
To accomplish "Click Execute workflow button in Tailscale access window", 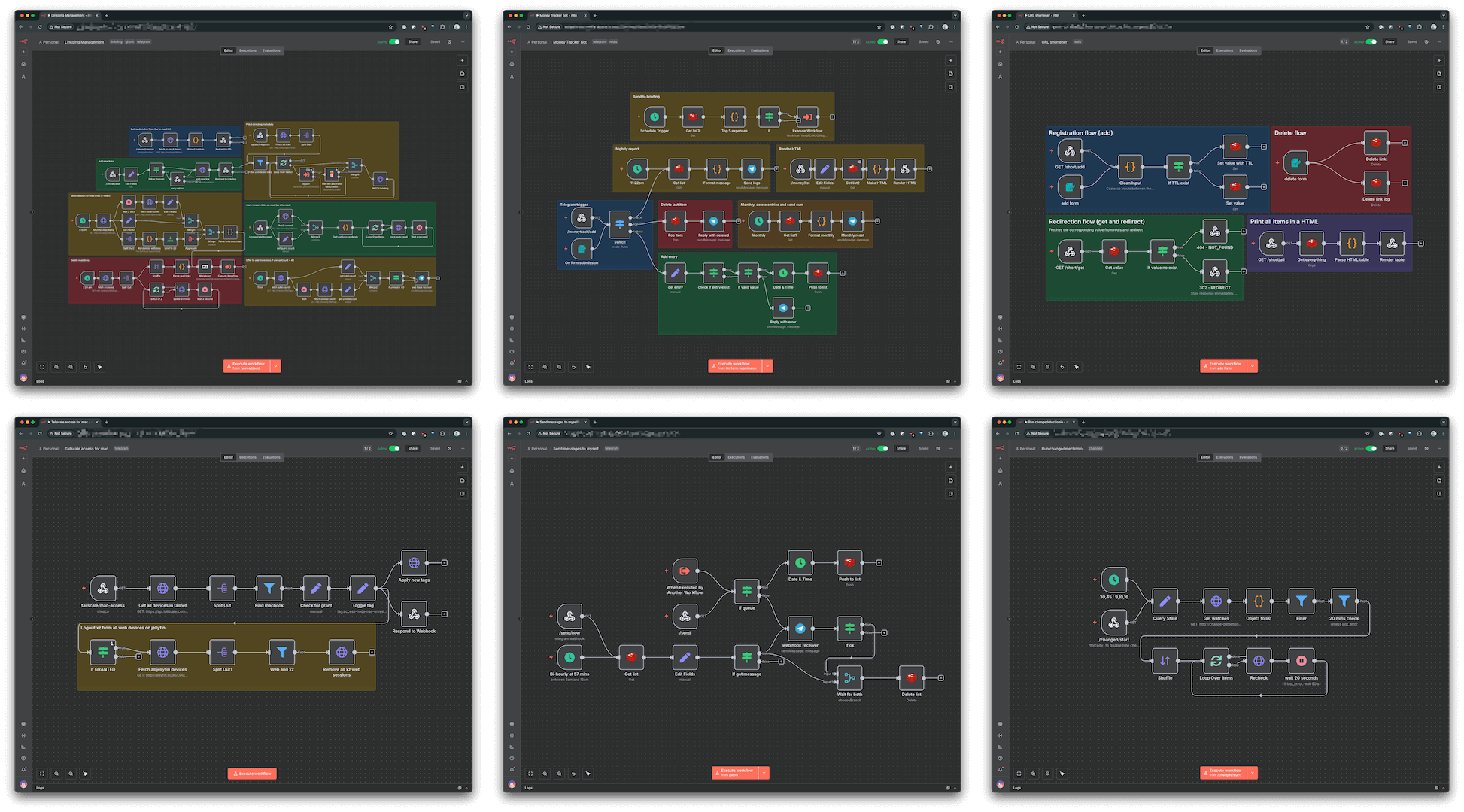I will [252, 773].
